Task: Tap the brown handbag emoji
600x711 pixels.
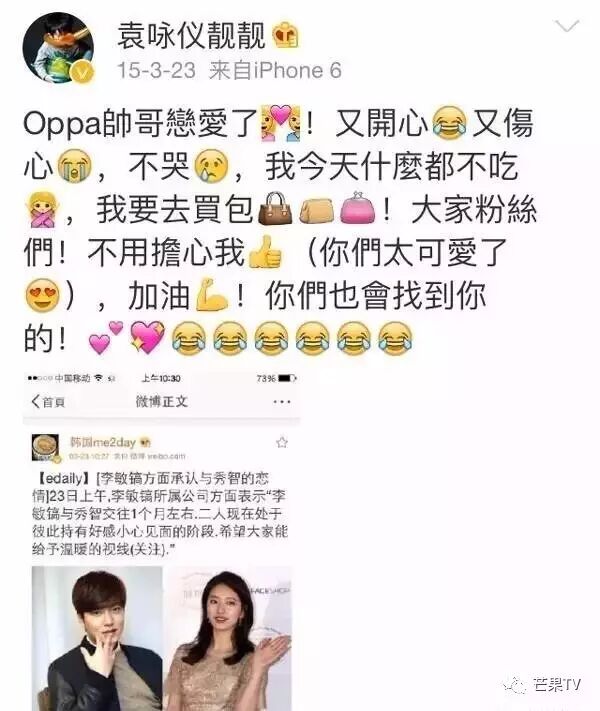Action: [x=275, y=209]
